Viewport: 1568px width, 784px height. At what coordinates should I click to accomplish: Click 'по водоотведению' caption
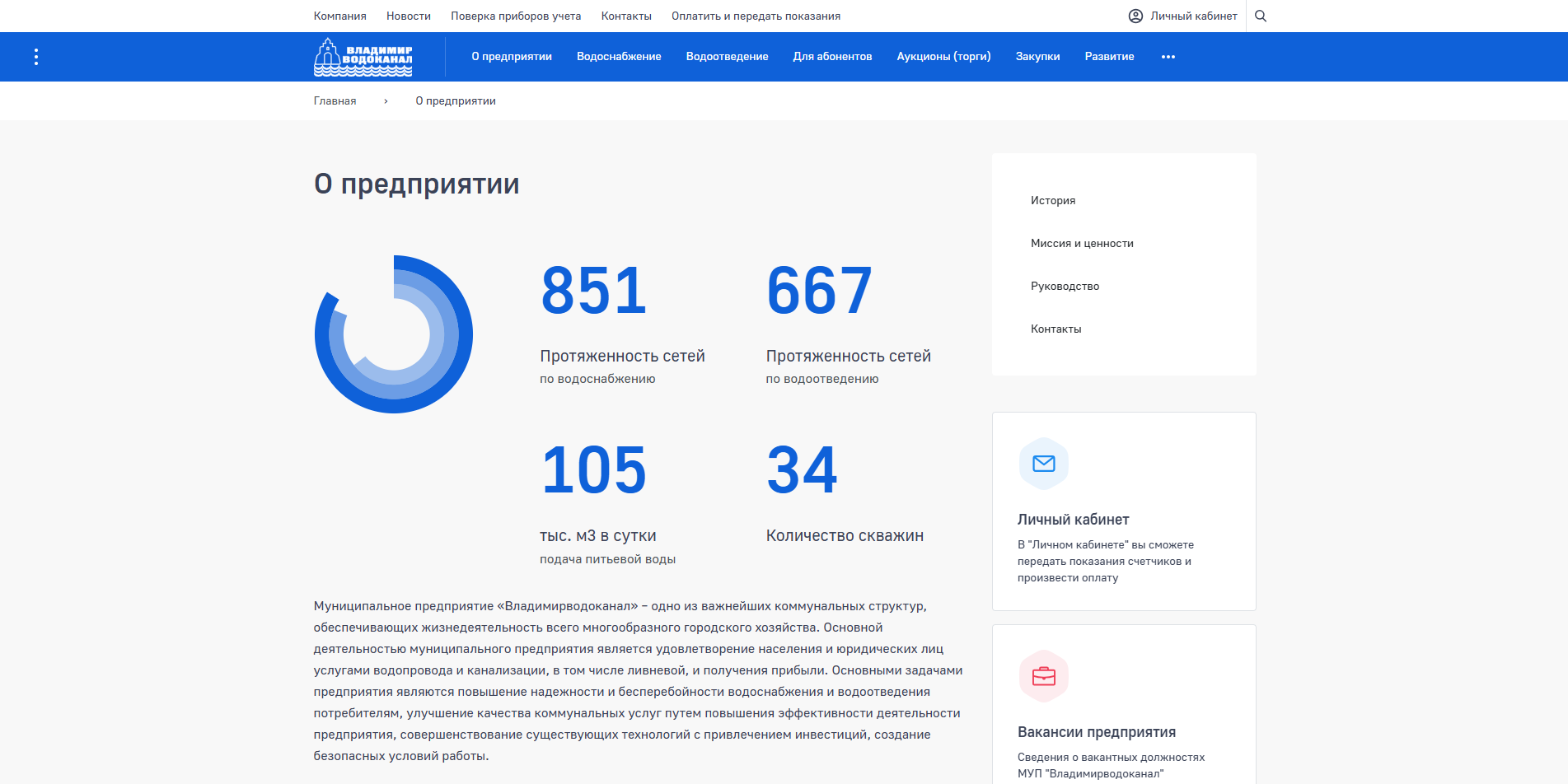pos(822,379)
